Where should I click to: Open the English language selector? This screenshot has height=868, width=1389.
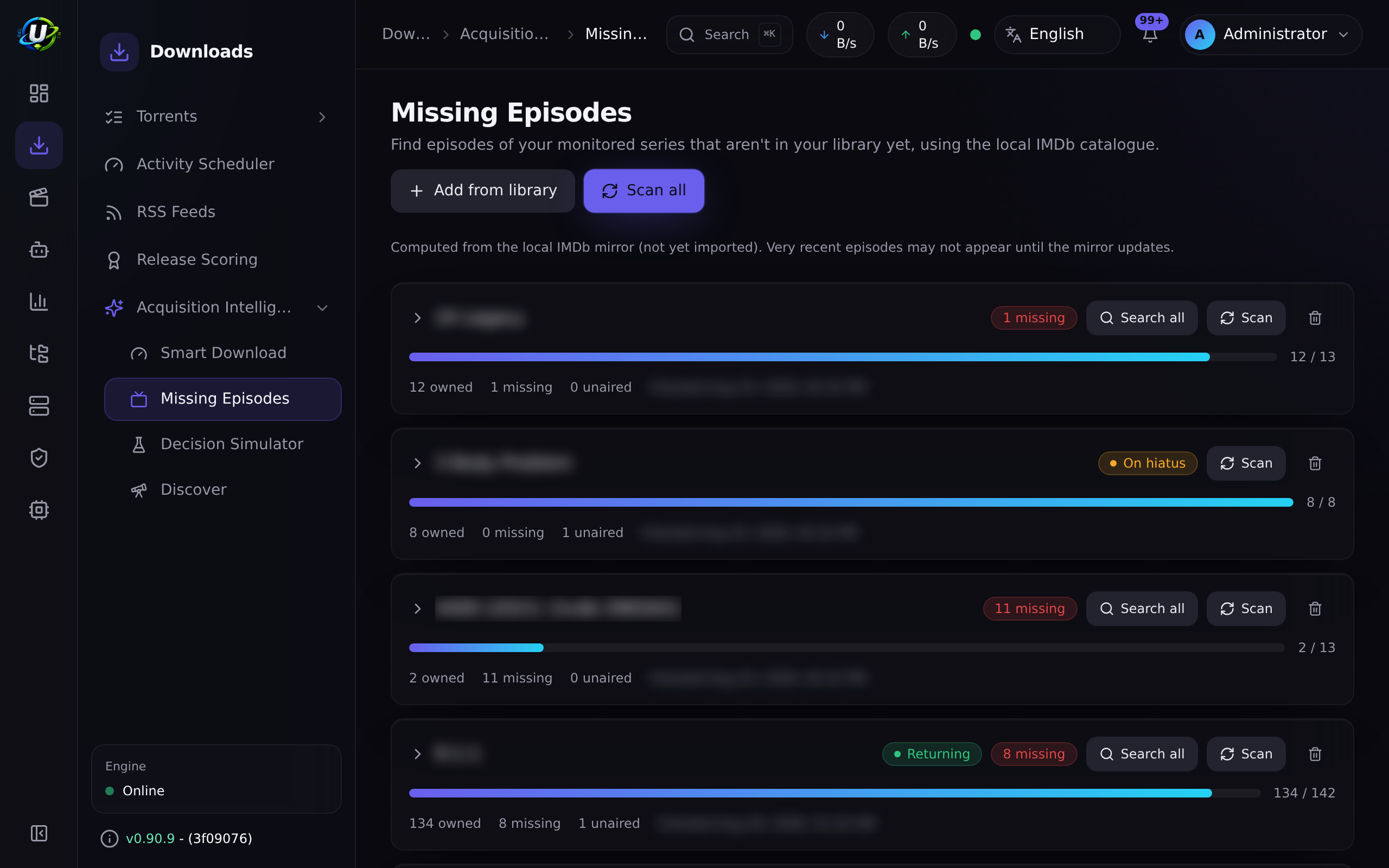1057,34
